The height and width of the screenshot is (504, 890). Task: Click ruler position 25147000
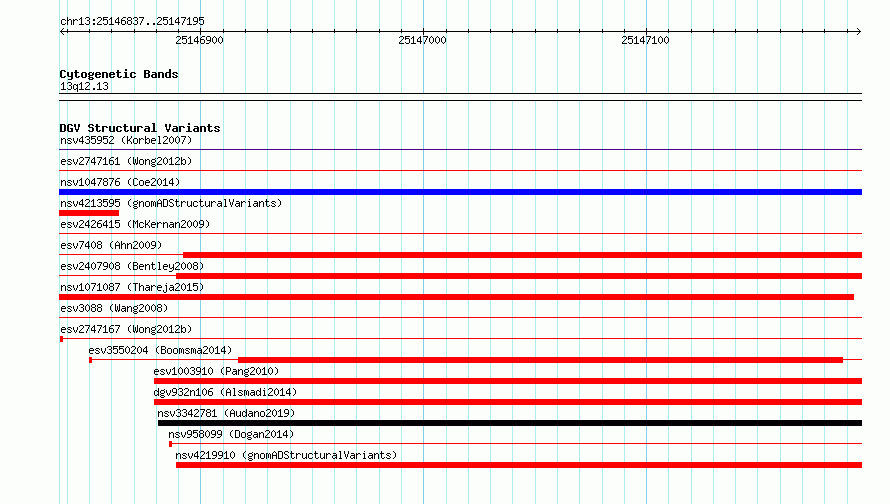(422, 40)
